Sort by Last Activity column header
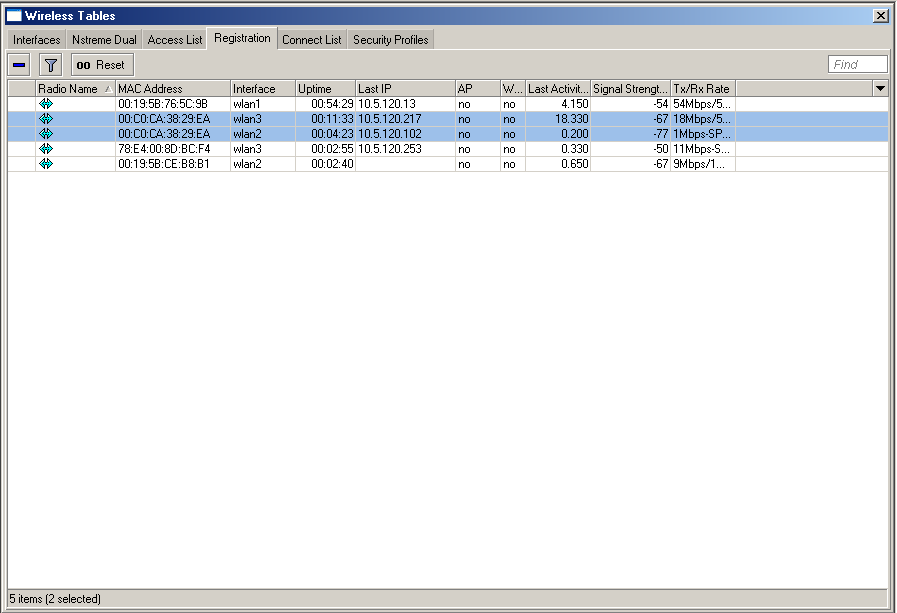Viewport: 897px width, 613px height. (x=558, y=89)
